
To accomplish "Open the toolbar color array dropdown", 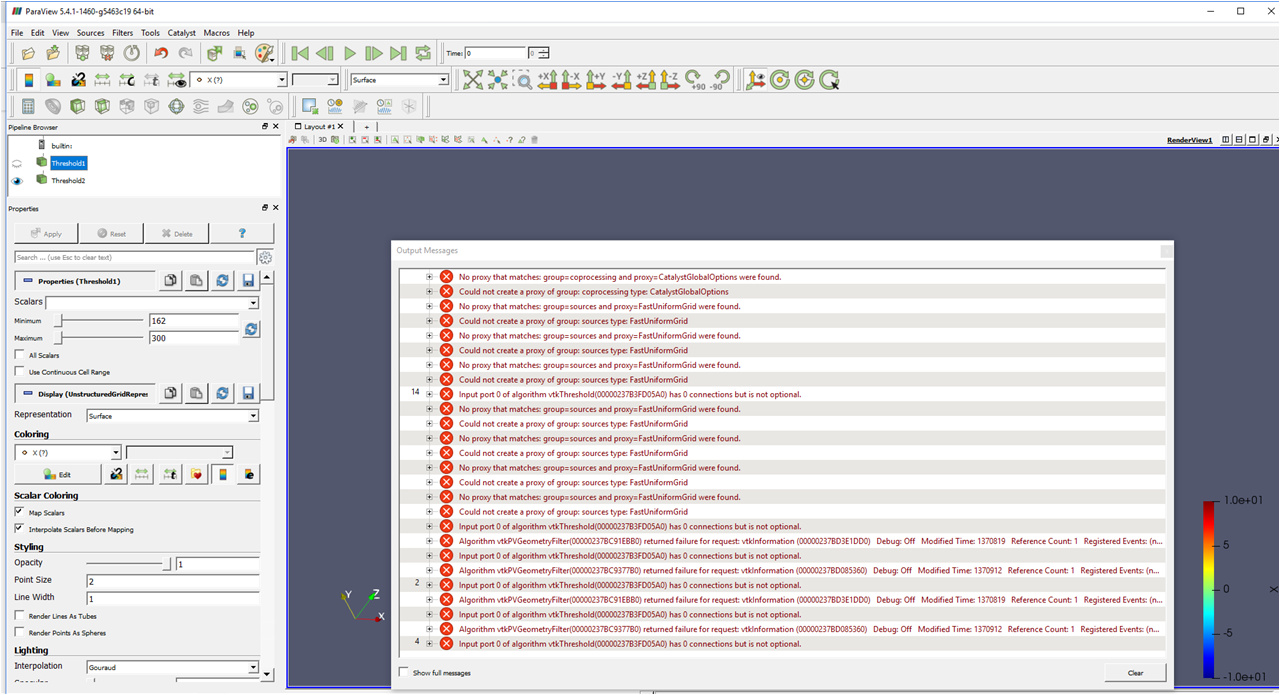I will coord(238,80).
